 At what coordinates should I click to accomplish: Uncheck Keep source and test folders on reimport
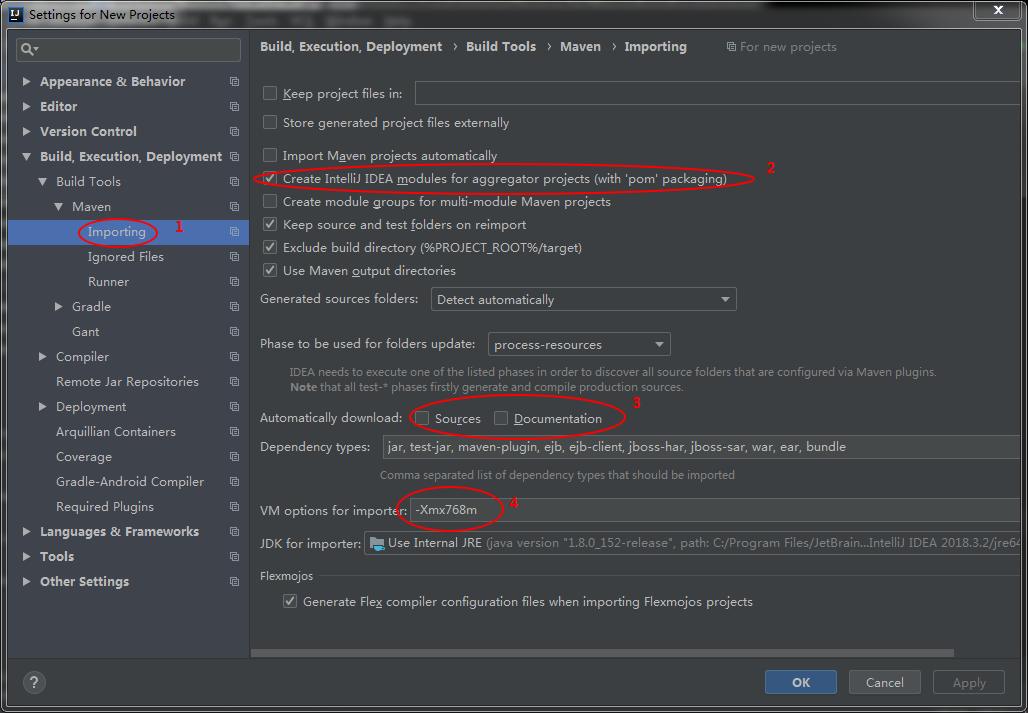click(269, 224)
